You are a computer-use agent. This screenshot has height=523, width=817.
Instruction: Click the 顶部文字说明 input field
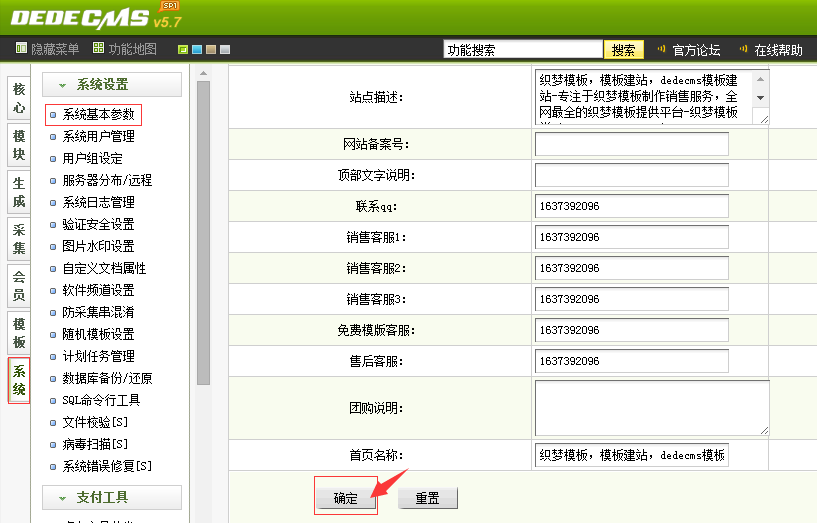(632, 175)
